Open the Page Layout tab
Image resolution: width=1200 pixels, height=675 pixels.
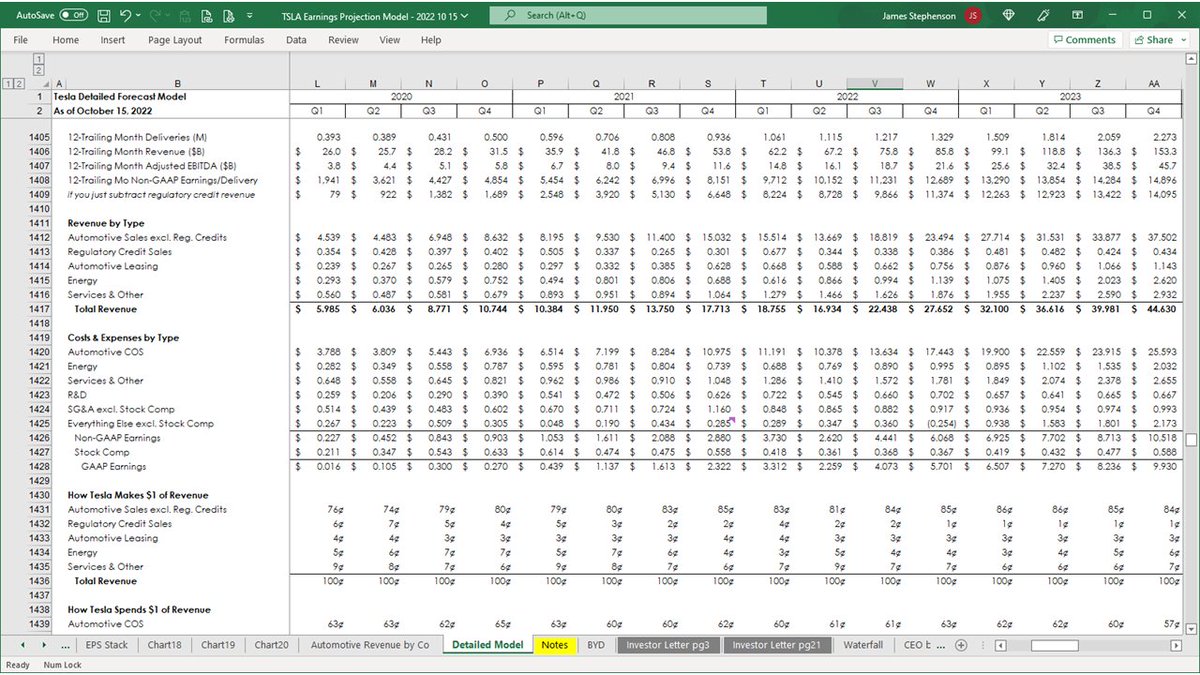pos(175,40)
